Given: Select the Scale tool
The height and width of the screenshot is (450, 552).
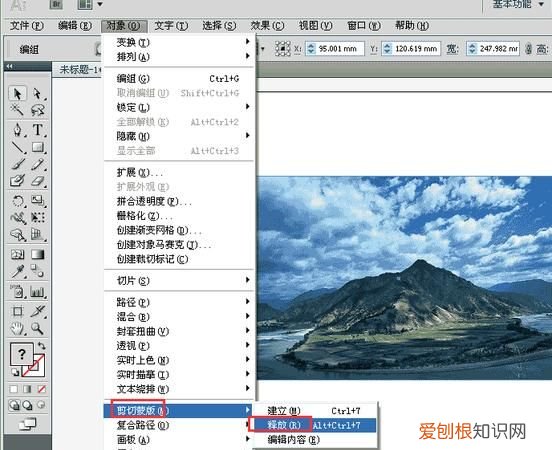Looking at the screenshot, I should click(38, 201).
